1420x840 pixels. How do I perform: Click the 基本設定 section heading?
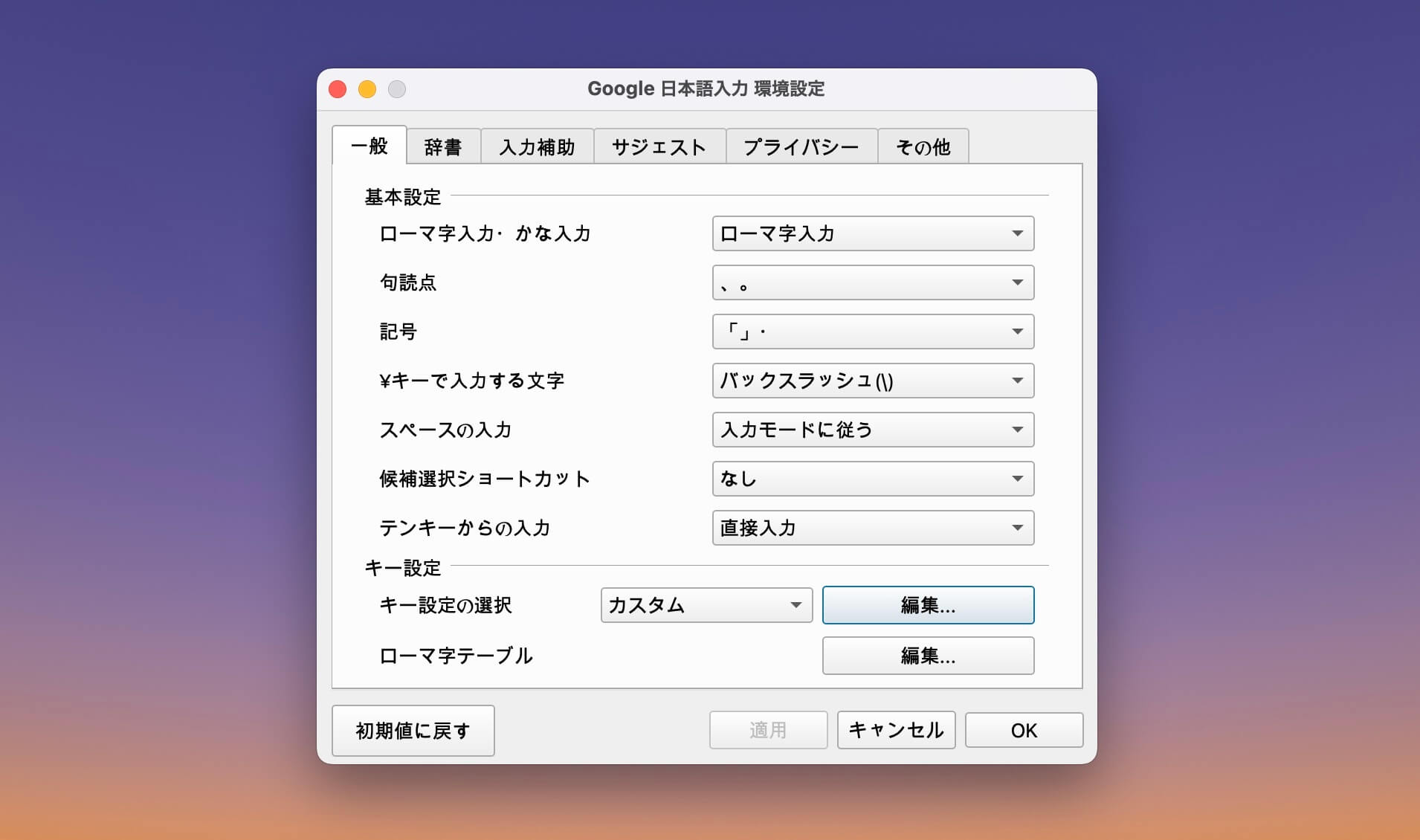click(x=402, y=197)
